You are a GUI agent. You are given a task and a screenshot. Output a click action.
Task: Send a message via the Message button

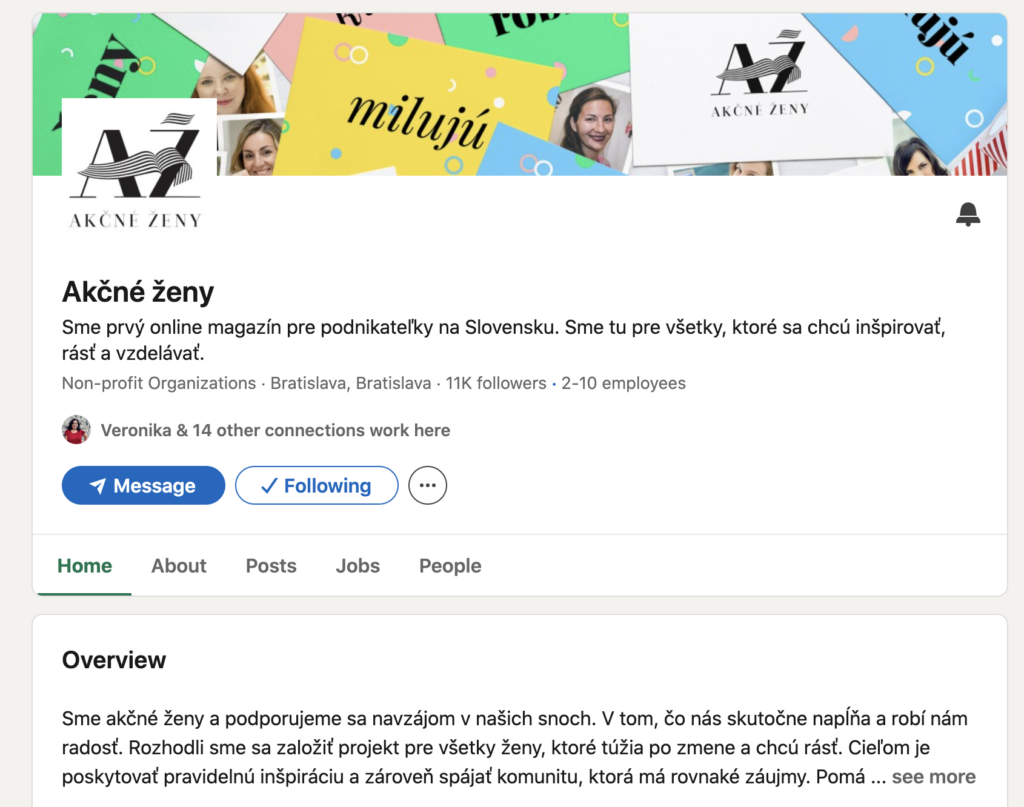click(144, 485)
